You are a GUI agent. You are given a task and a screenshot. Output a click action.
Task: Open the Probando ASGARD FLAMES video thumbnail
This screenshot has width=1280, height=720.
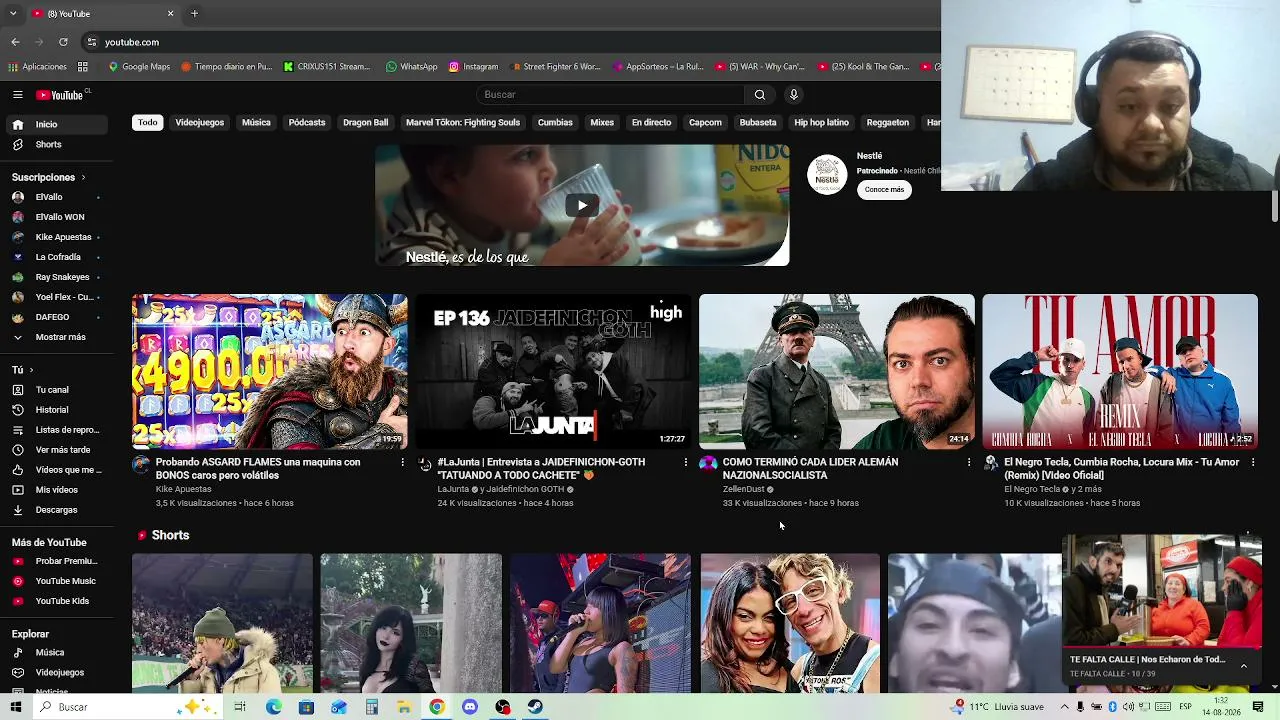[x=270, y=371]
